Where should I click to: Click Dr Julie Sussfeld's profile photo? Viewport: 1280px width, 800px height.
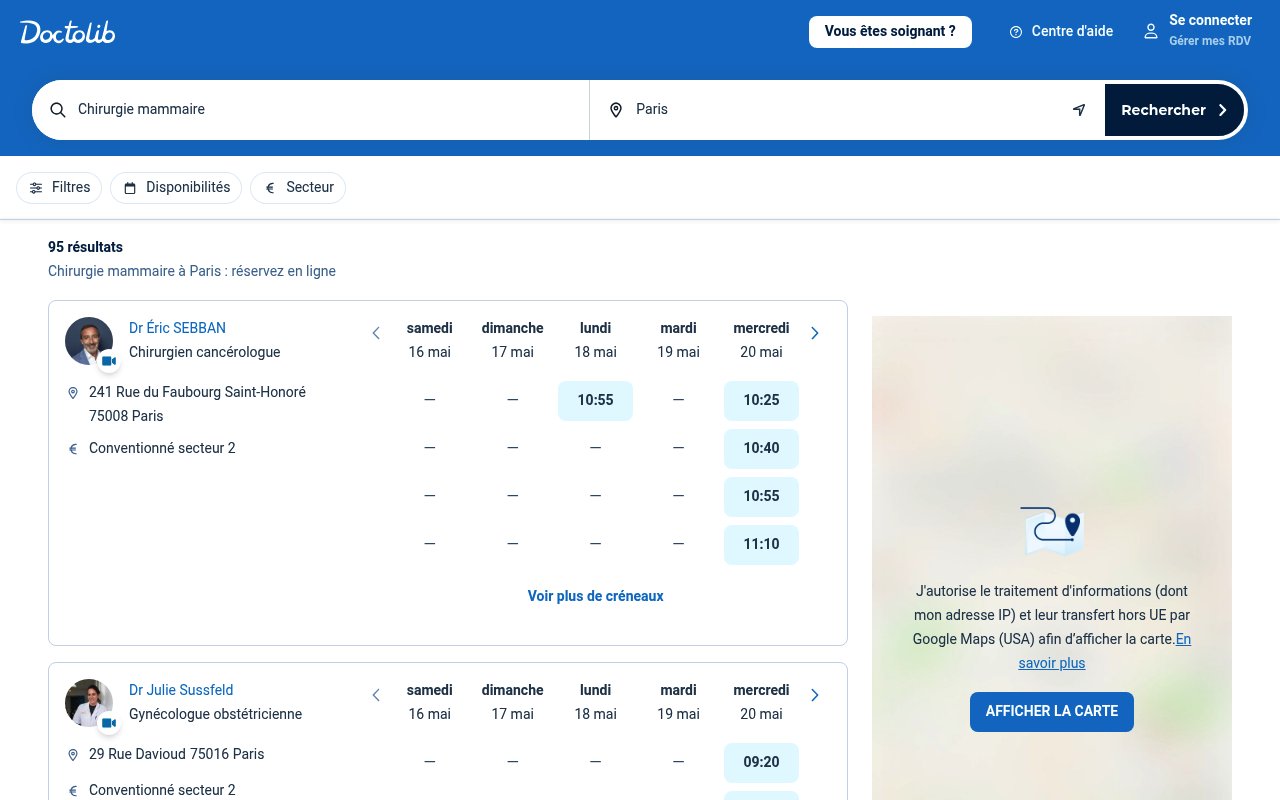tap(89, 703)
